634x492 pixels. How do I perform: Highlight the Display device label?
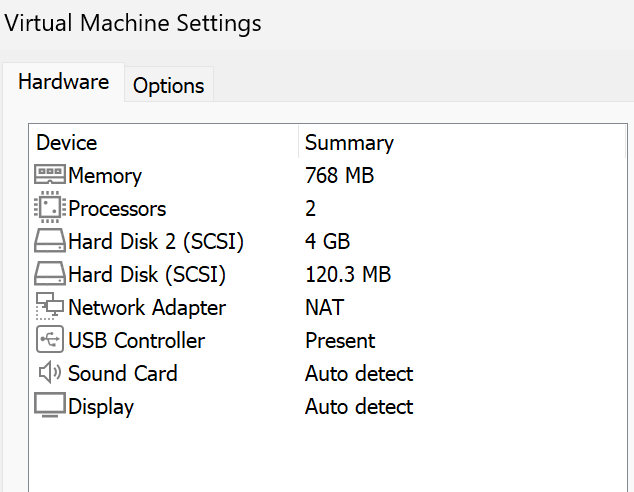[101, 407]
